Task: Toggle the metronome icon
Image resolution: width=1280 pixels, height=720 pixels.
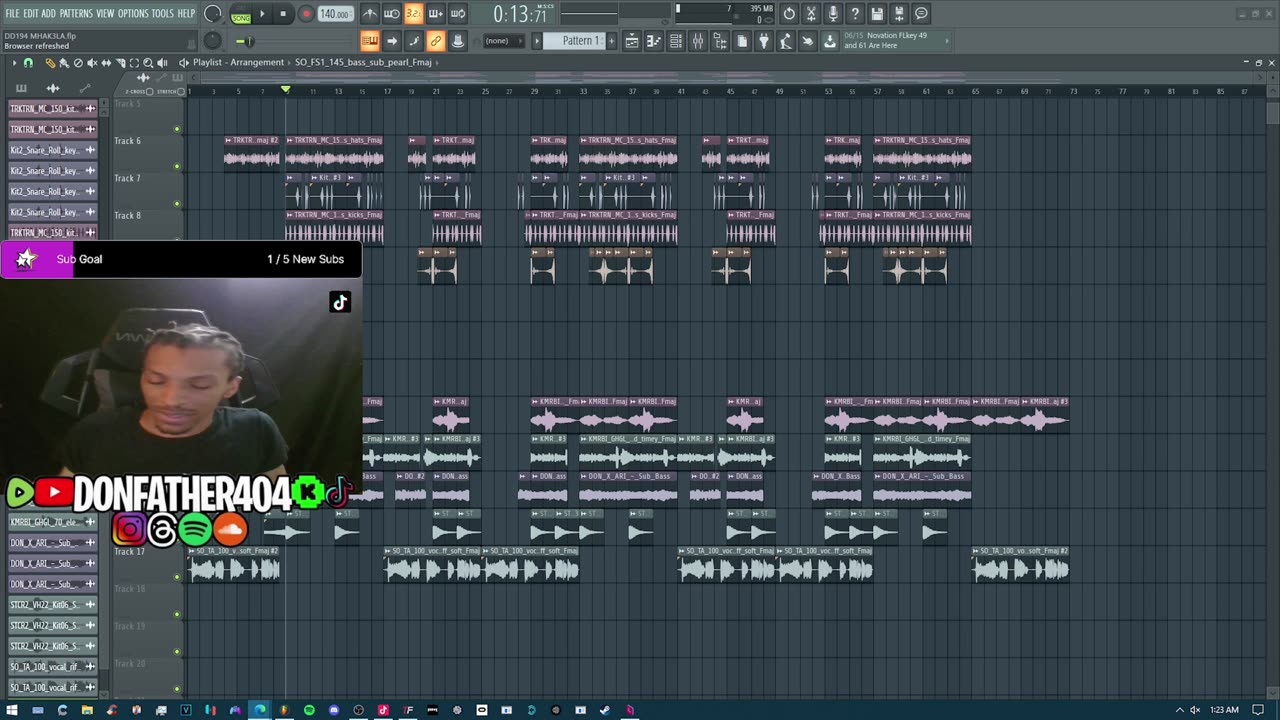Action: coord(369,14)
